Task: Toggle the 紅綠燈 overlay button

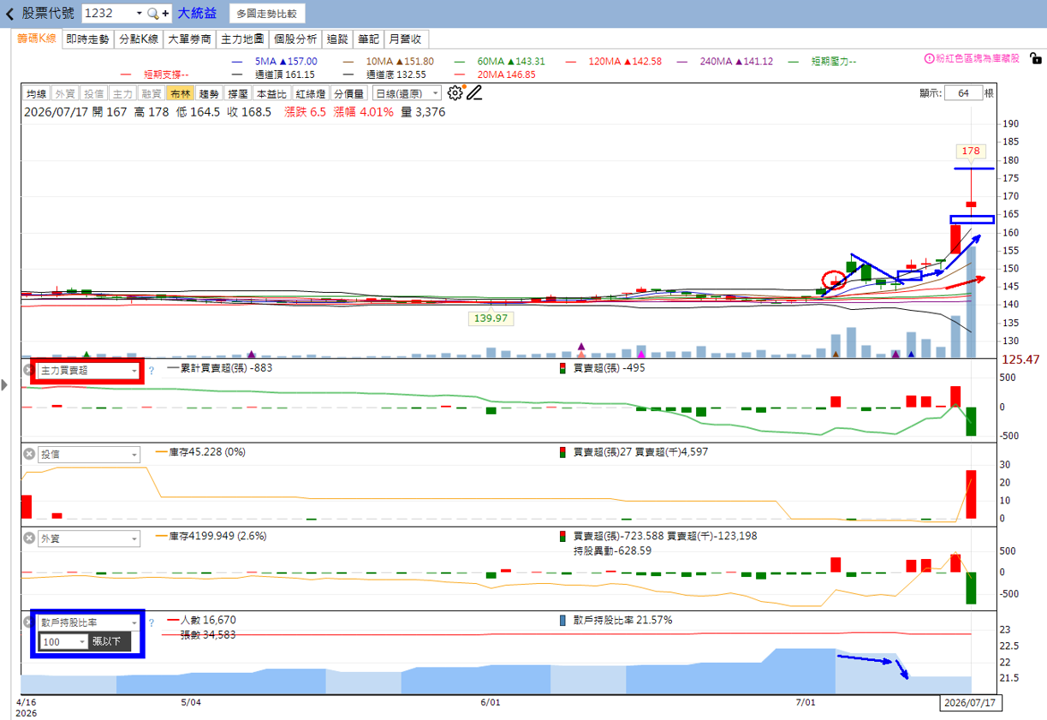Action: coord(310,94)
